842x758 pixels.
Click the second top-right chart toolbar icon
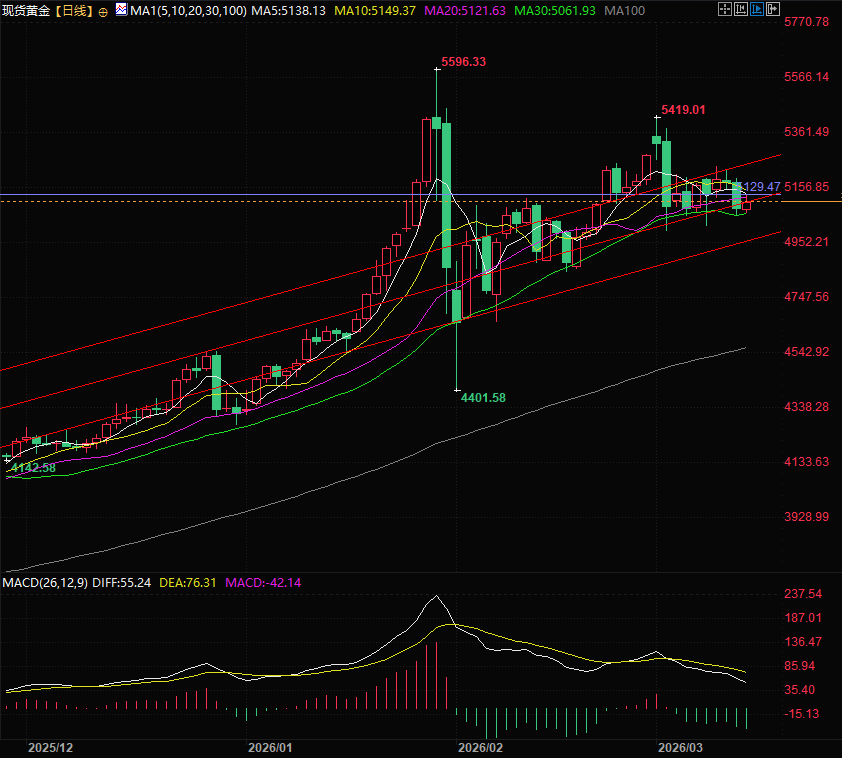741,10
